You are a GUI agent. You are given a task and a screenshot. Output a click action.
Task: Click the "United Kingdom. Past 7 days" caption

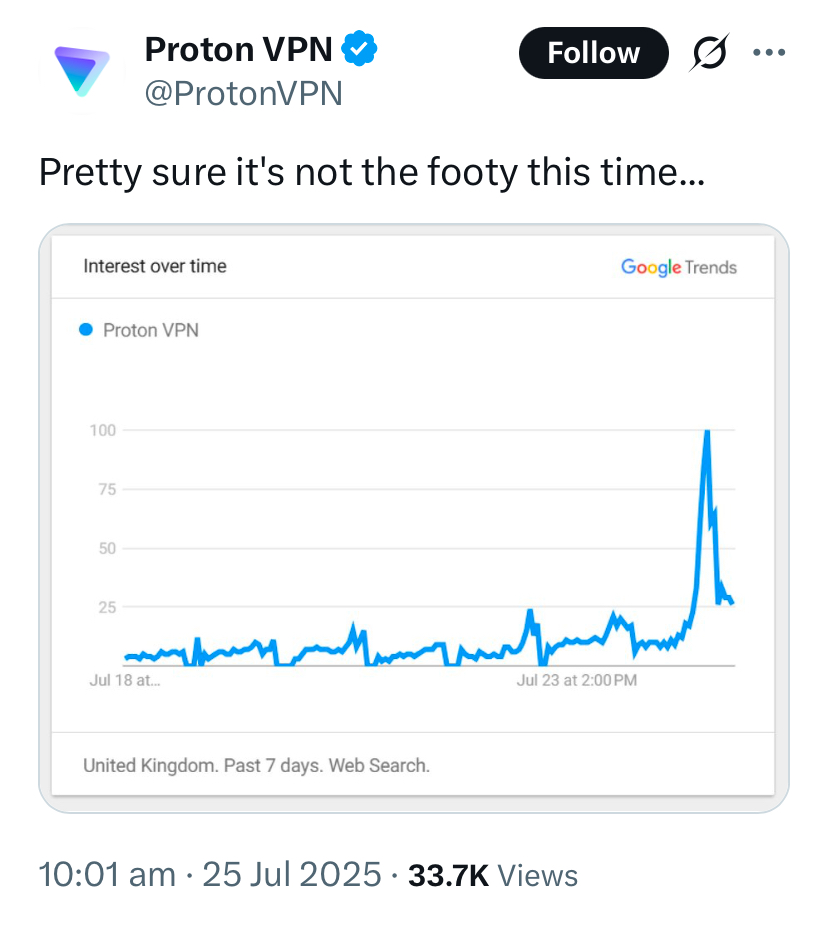256,766
